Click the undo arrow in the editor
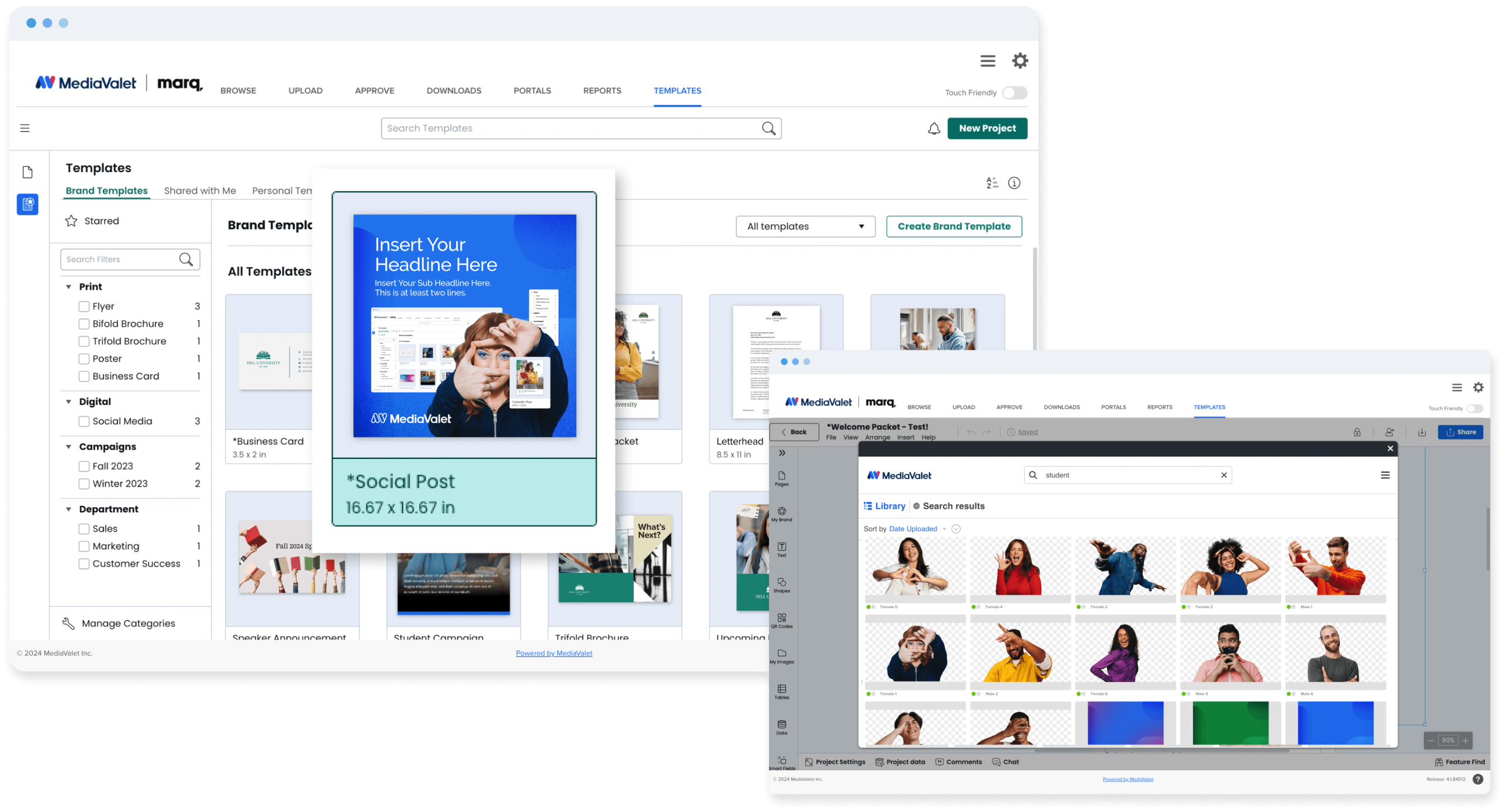Screen dimensions: 1505x812 (971, 432)
